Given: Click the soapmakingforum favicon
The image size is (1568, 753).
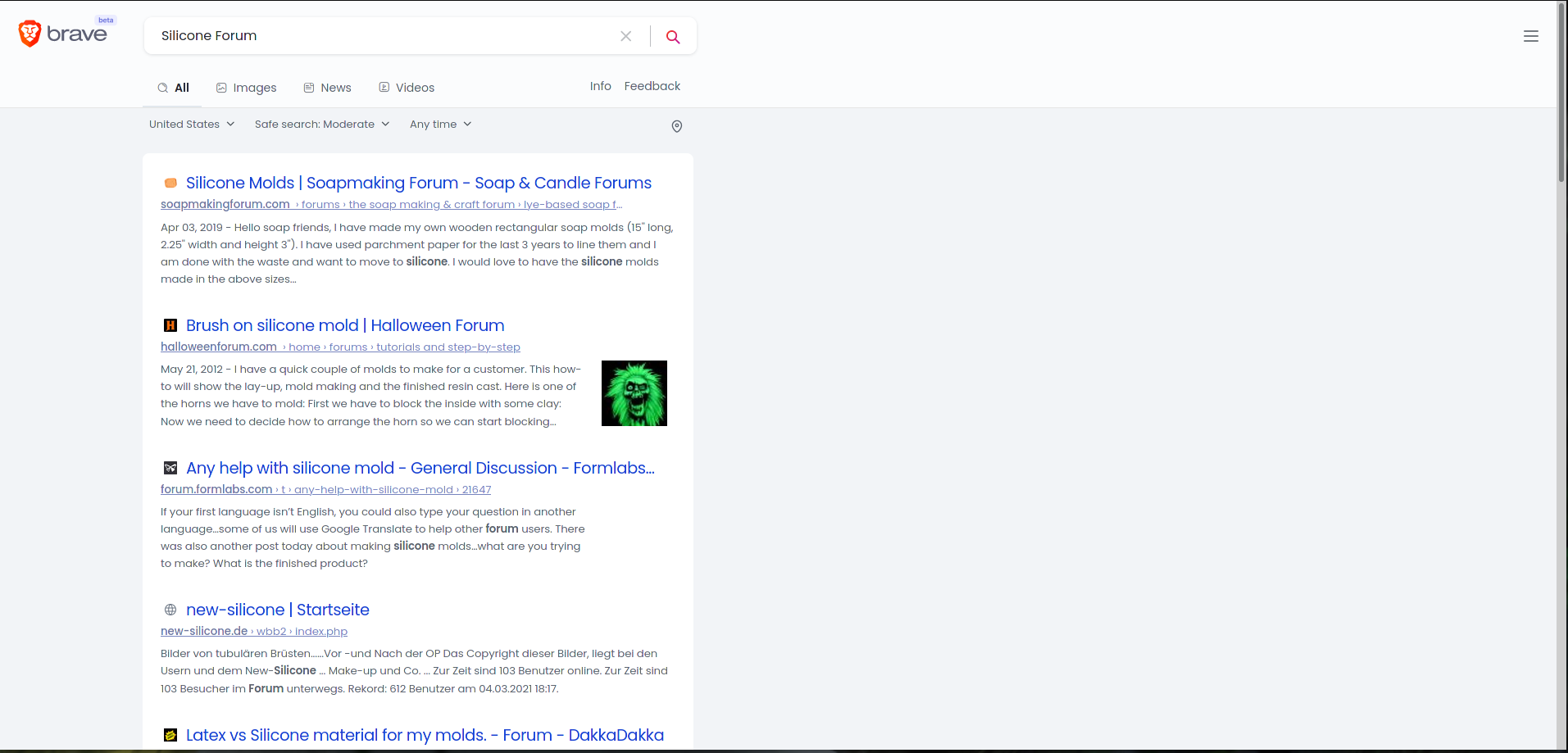Looking at the screenshot, I should [x=170, y=183].
